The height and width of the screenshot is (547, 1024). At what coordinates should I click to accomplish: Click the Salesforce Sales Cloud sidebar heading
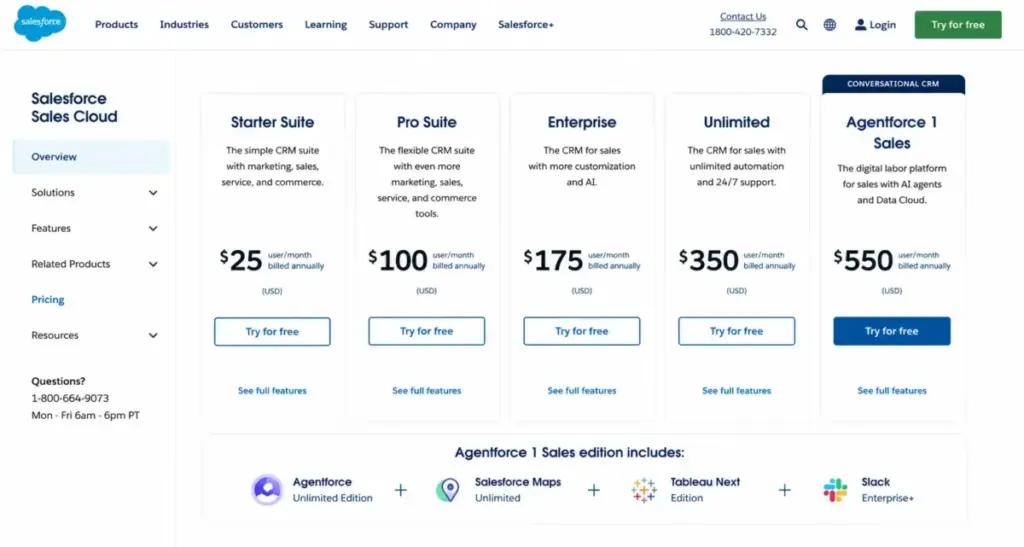pos(74,108)
